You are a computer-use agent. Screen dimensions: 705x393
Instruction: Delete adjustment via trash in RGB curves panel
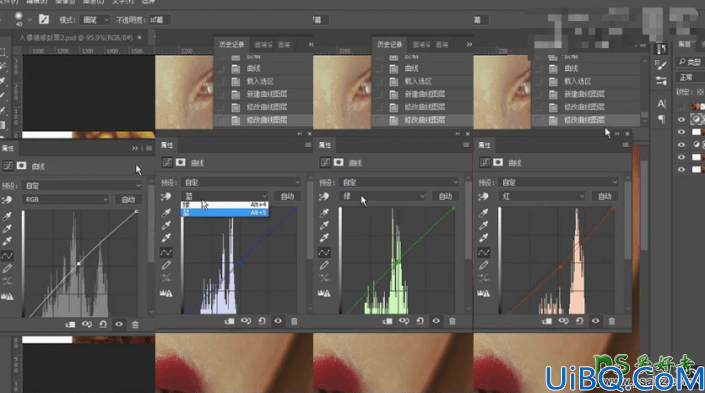(135, 324)
